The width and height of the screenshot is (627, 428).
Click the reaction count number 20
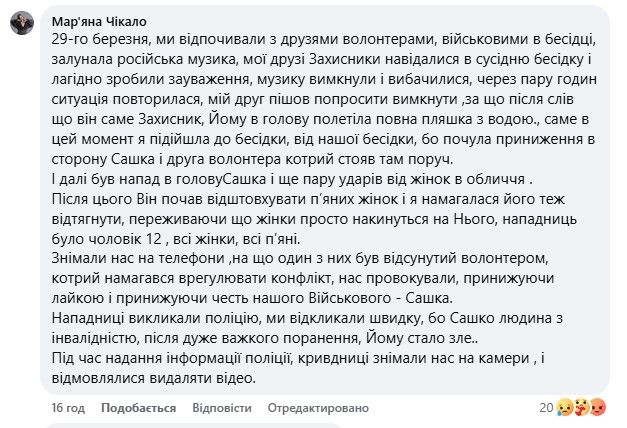click(546, 407)
